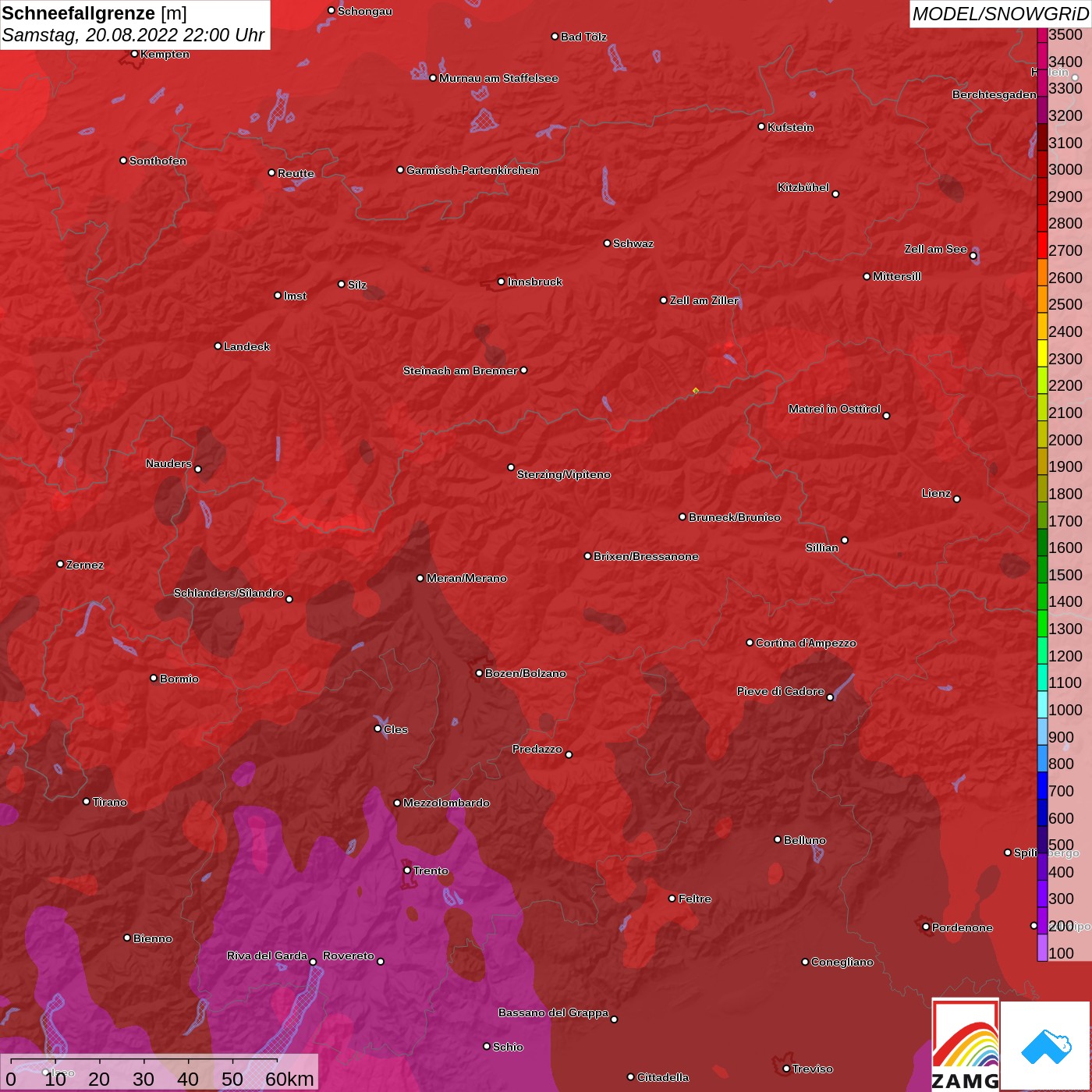Image resolution: width=1092 pixels, height=1092 pixels.
Task: Click the Murnau am Staffelsee label
Action: pos(498,78)
